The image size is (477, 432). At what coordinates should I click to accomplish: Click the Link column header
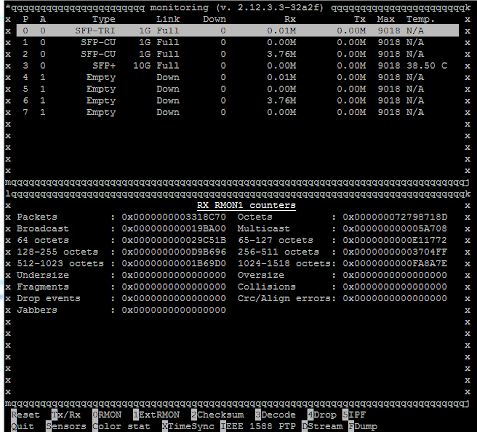tap(168, 19)
